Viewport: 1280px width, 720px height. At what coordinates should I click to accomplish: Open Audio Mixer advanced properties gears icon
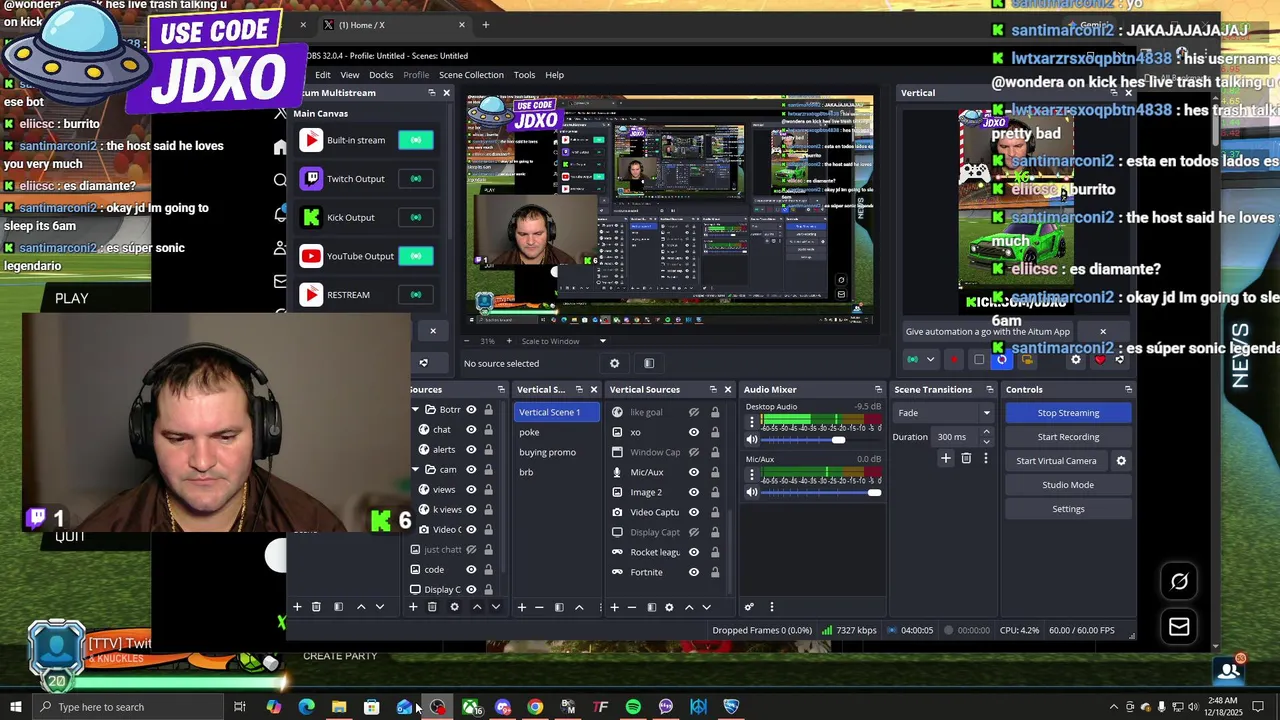click(749, 607)
